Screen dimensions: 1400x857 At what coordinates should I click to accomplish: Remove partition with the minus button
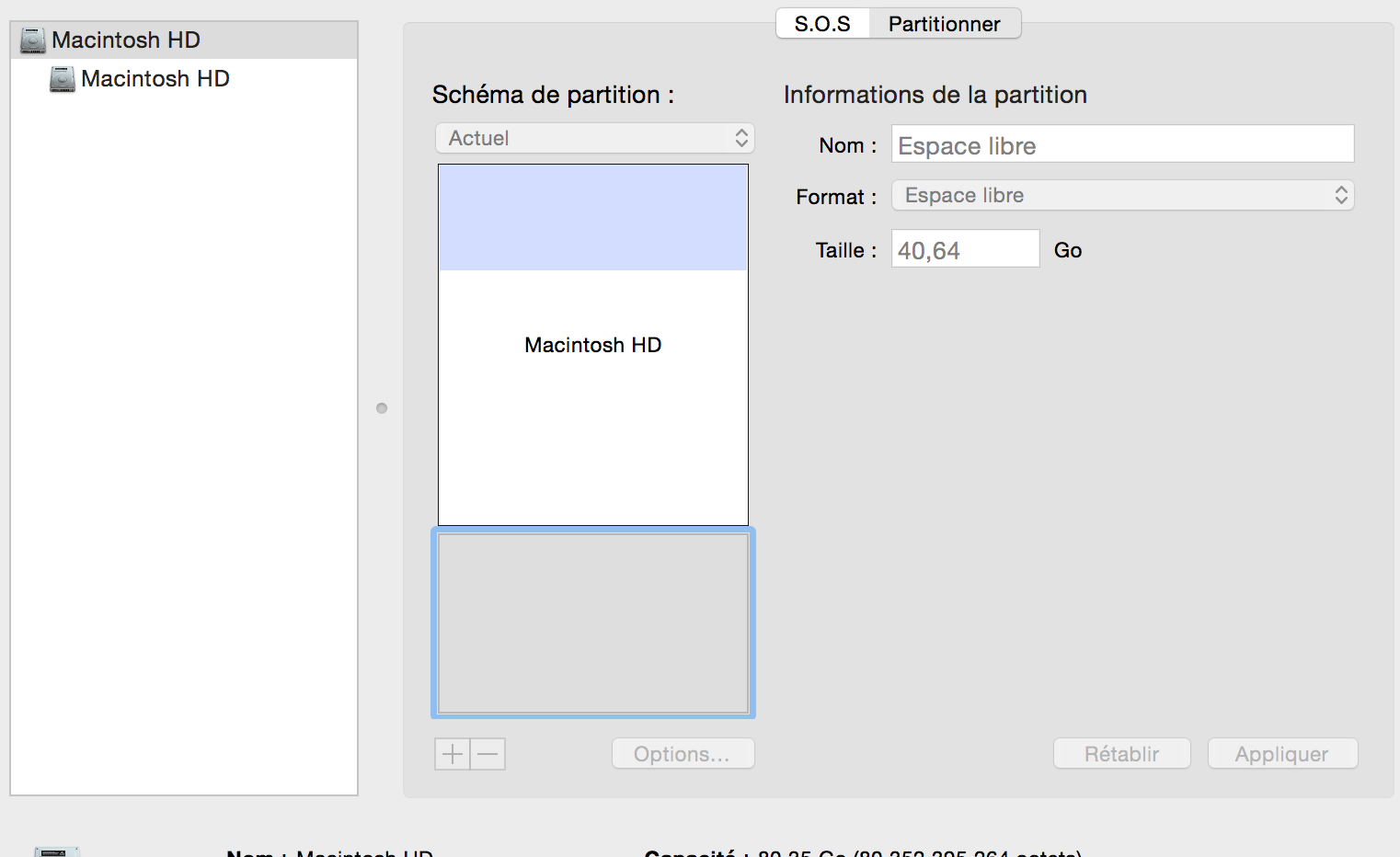488,754
